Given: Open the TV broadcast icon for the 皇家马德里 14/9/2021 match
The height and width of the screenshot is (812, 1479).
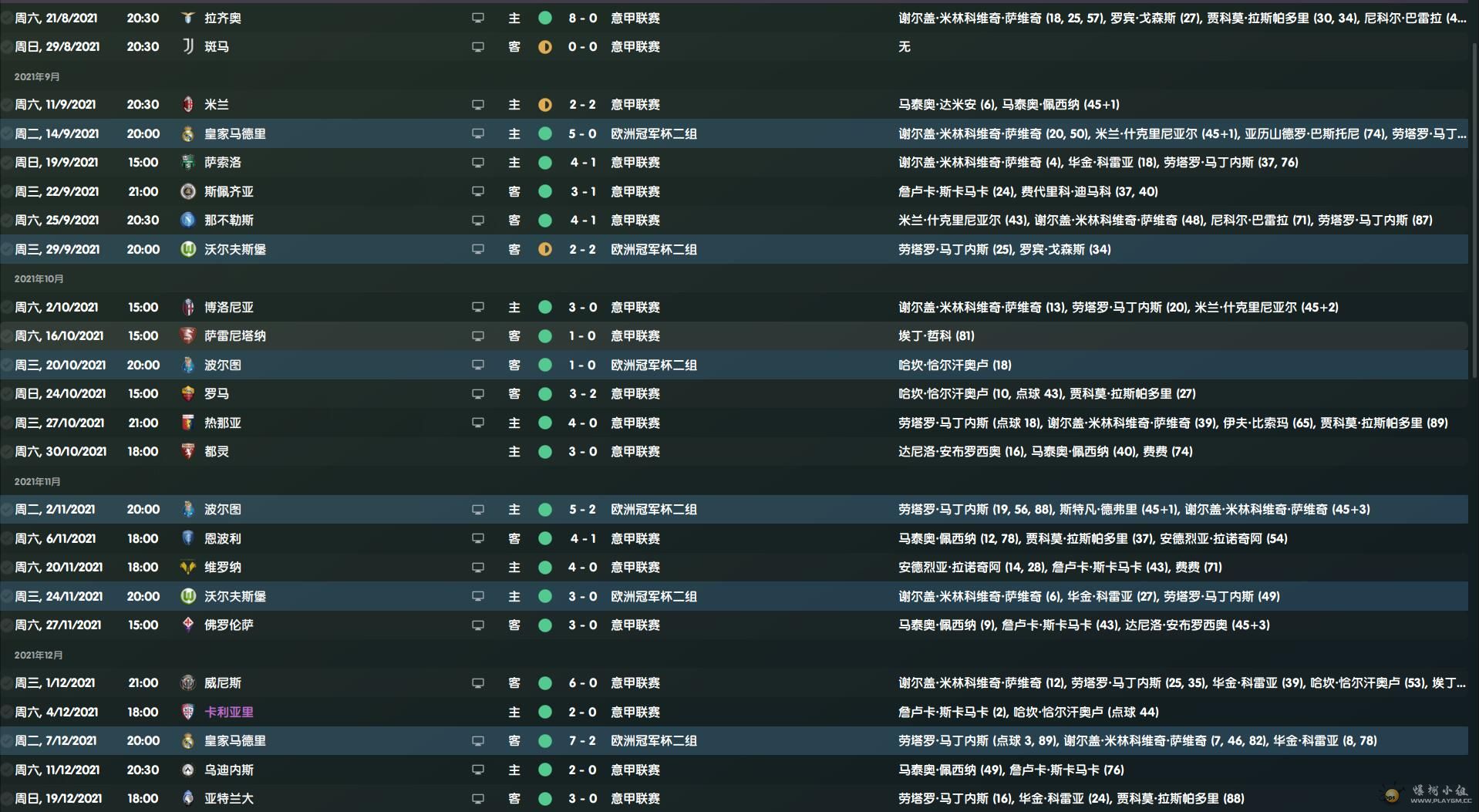Looking at the screenshot, I should click(478, 133).
